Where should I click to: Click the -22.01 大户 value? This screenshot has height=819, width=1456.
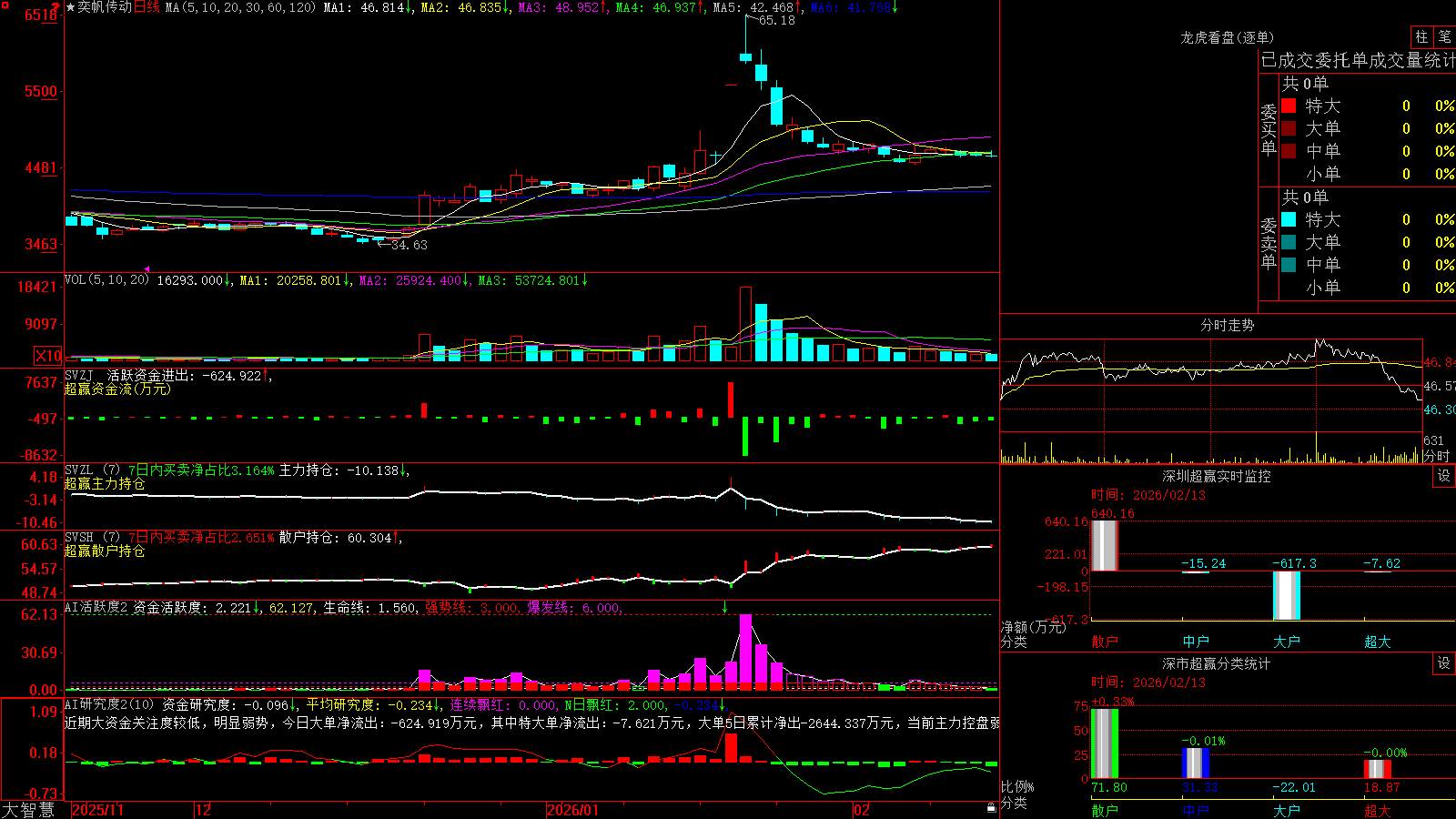coord(1294,787)
